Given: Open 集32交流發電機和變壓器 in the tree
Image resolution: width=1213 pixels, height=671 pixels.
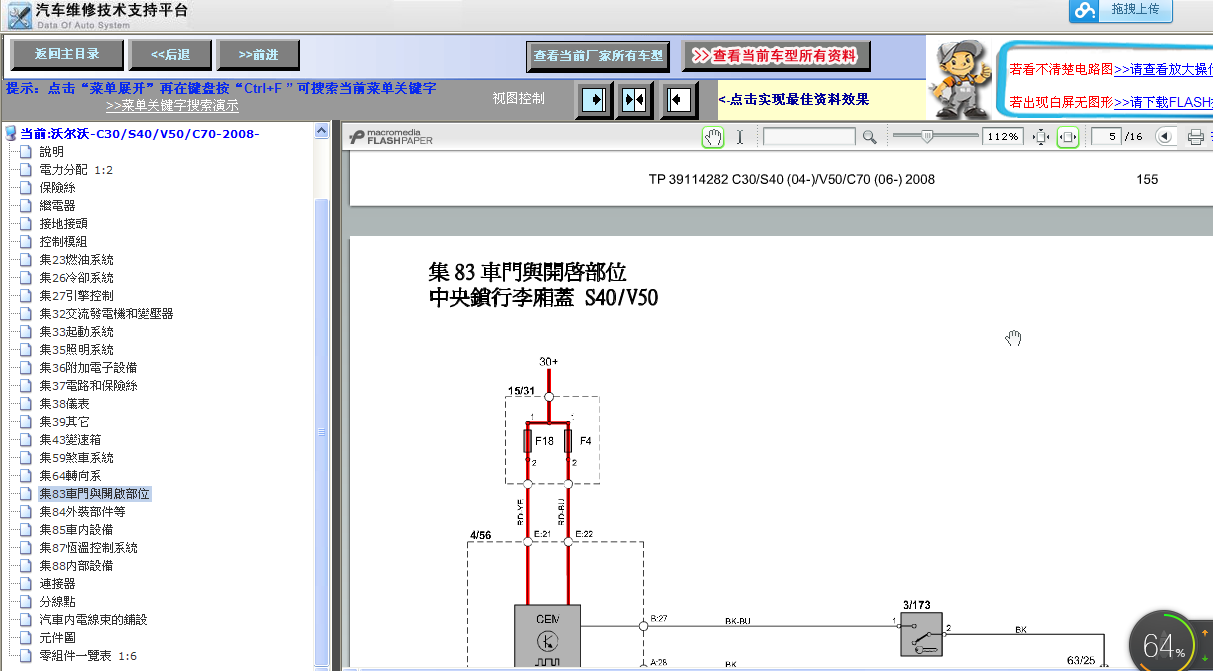Looking at the screenshot, I should click(x=106, y=314).
